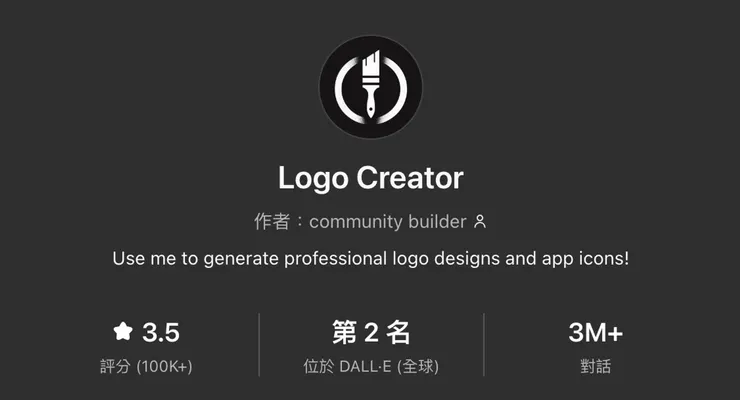
Task: Click the 3M+ conversations count
Action: click(596, 332)
